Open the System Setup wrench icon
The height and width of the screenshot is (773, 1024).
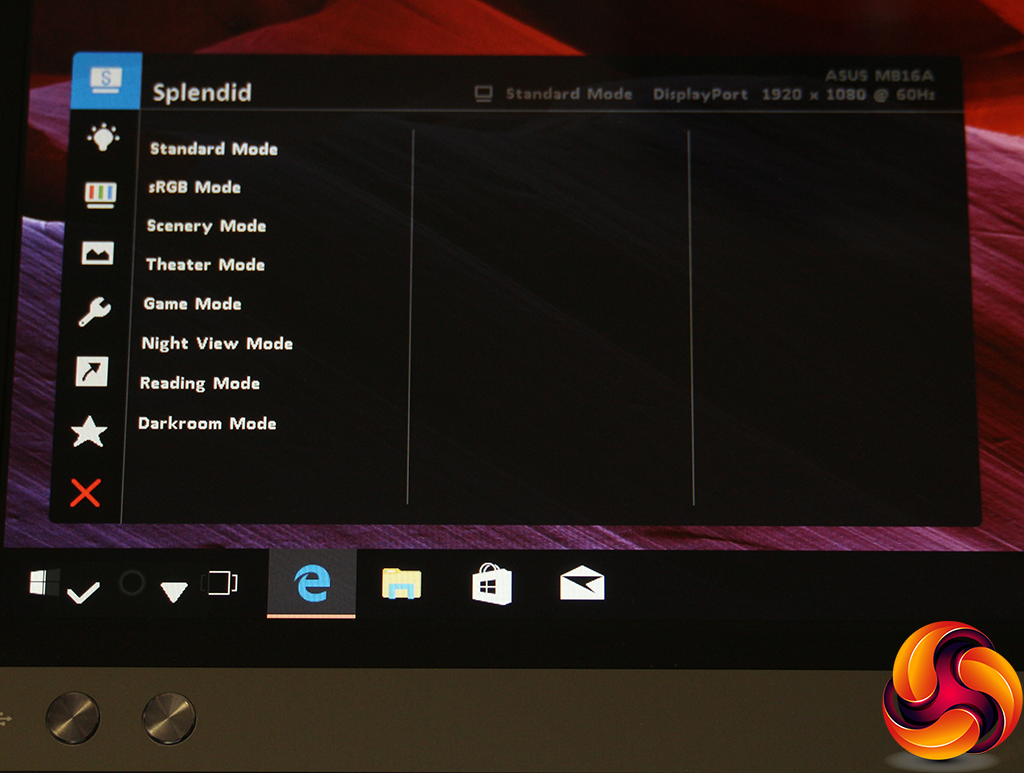coord(95,311)
